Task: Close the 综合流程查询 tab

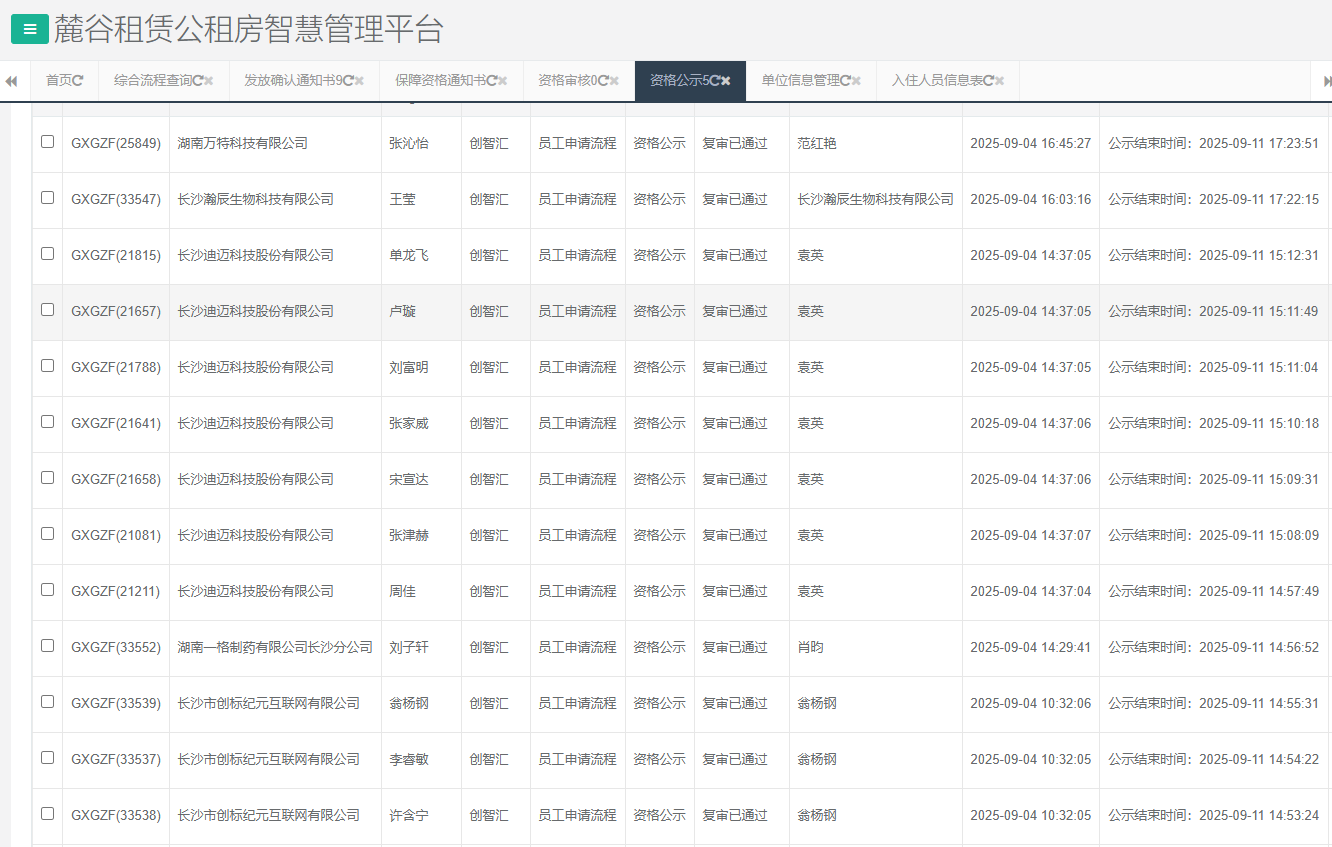Action: click(209, 81)
